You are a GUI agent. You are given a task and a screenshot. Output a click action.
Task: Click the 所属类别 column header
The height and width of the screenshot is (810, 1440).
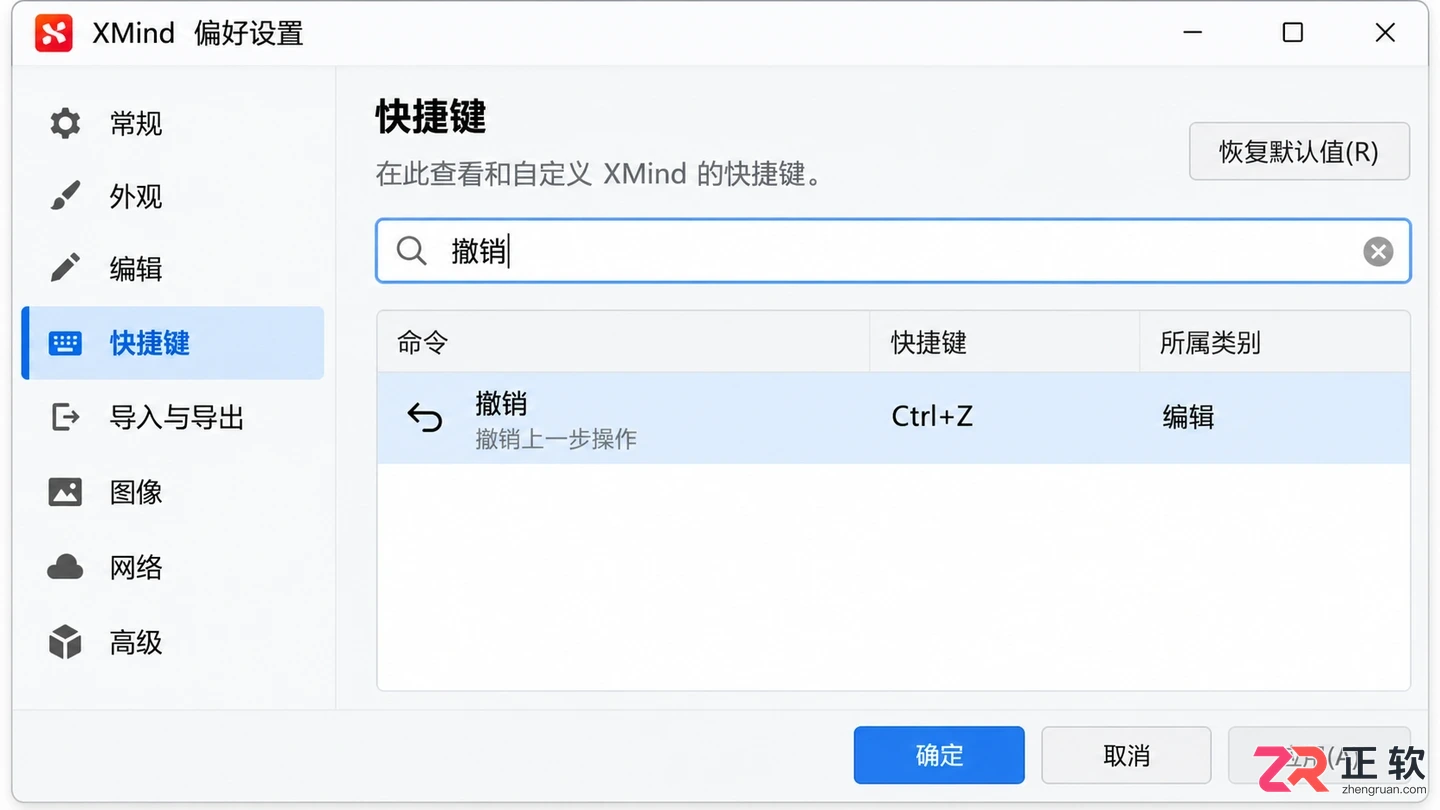1275,343
